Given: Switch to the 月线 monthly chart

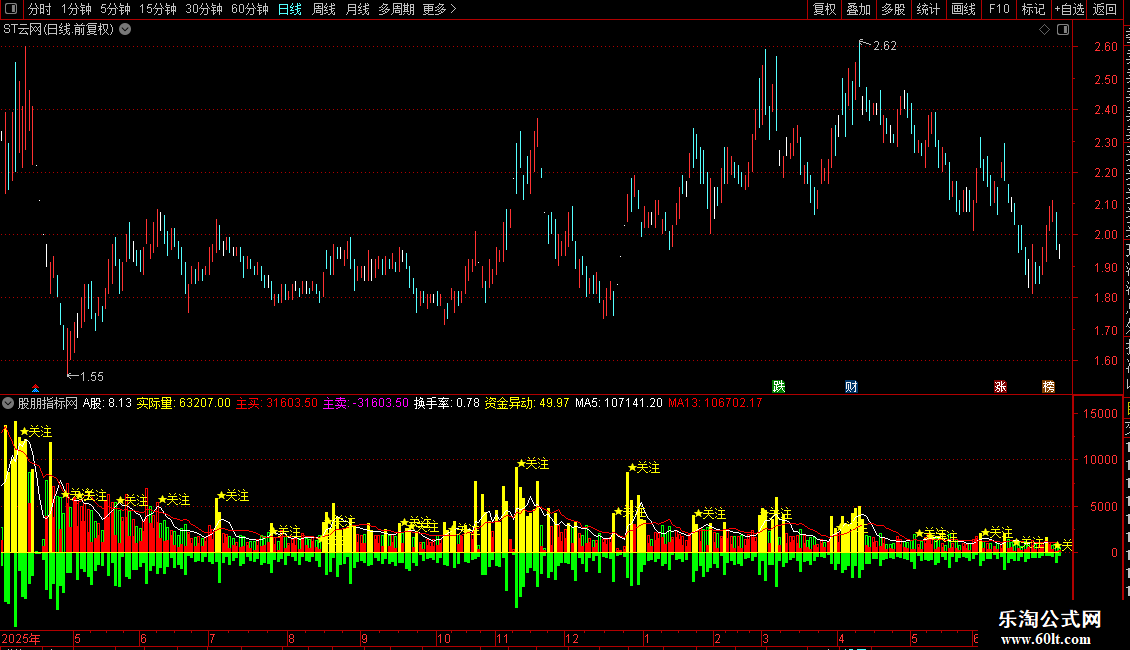Looking at the screenshot, I should (x=357, y=9).
